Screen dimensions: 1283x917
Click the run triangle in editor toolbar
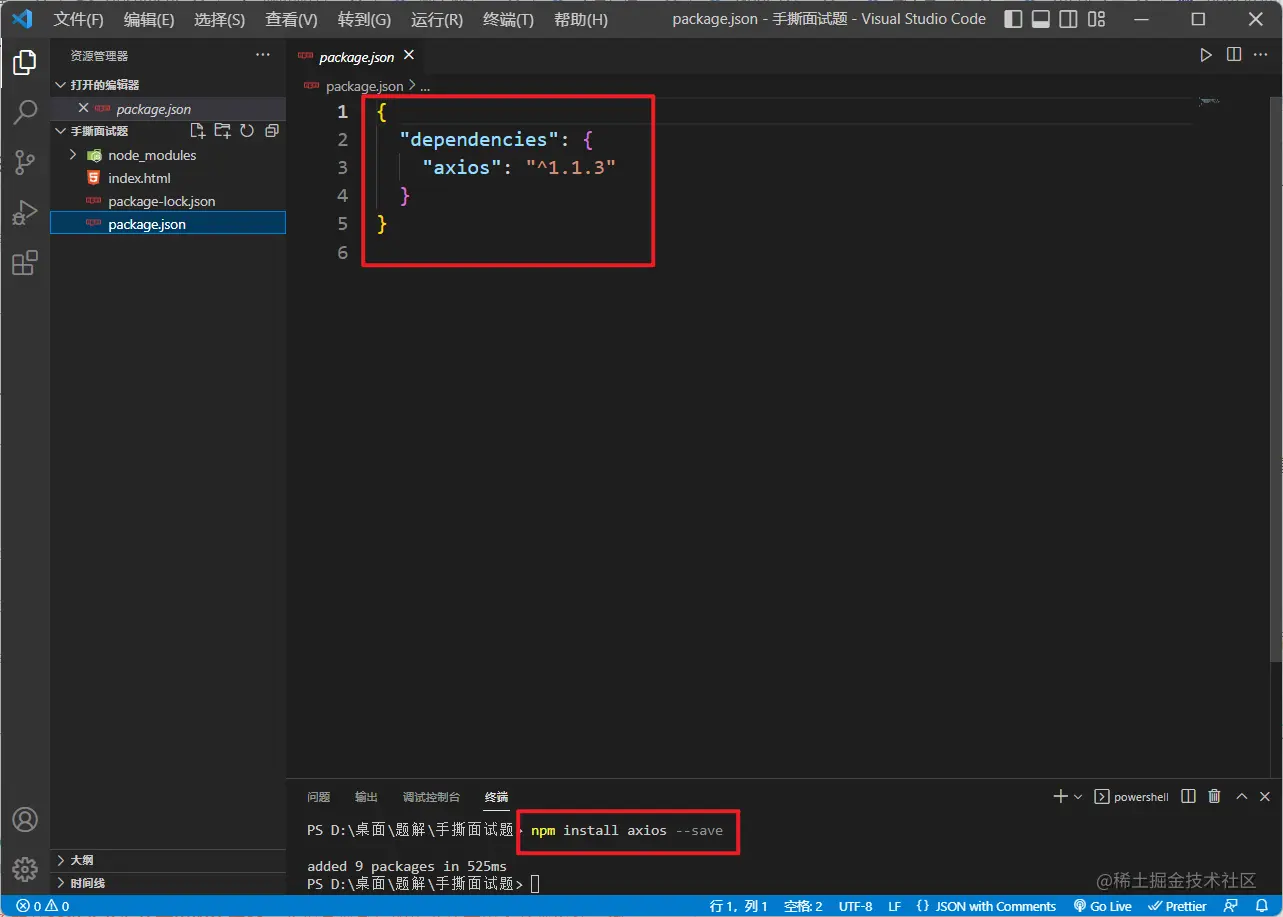(1206, 56)
